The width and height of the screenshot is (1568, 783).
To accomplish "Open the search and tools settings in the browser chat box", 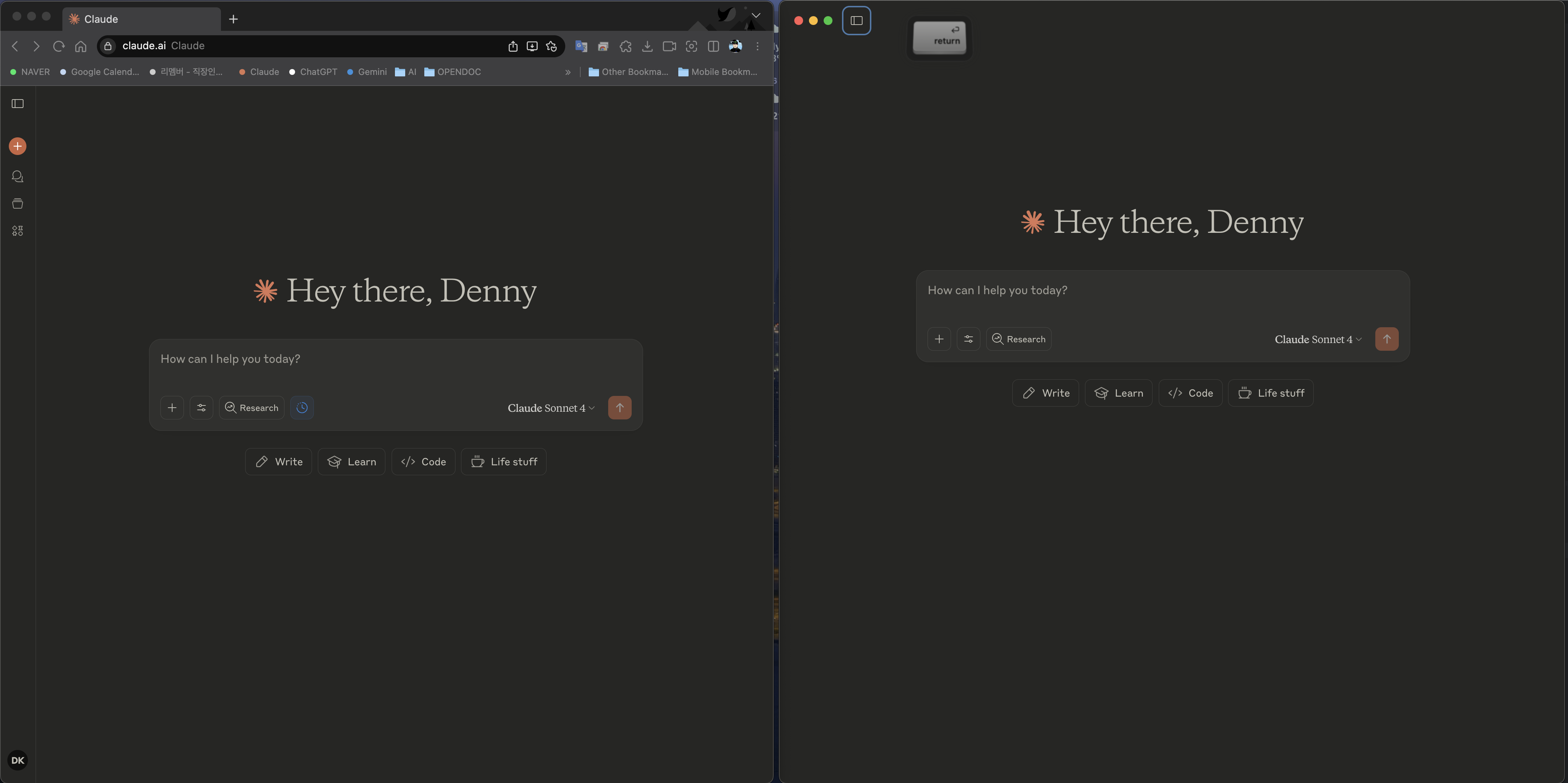I will tap(202, 408).
